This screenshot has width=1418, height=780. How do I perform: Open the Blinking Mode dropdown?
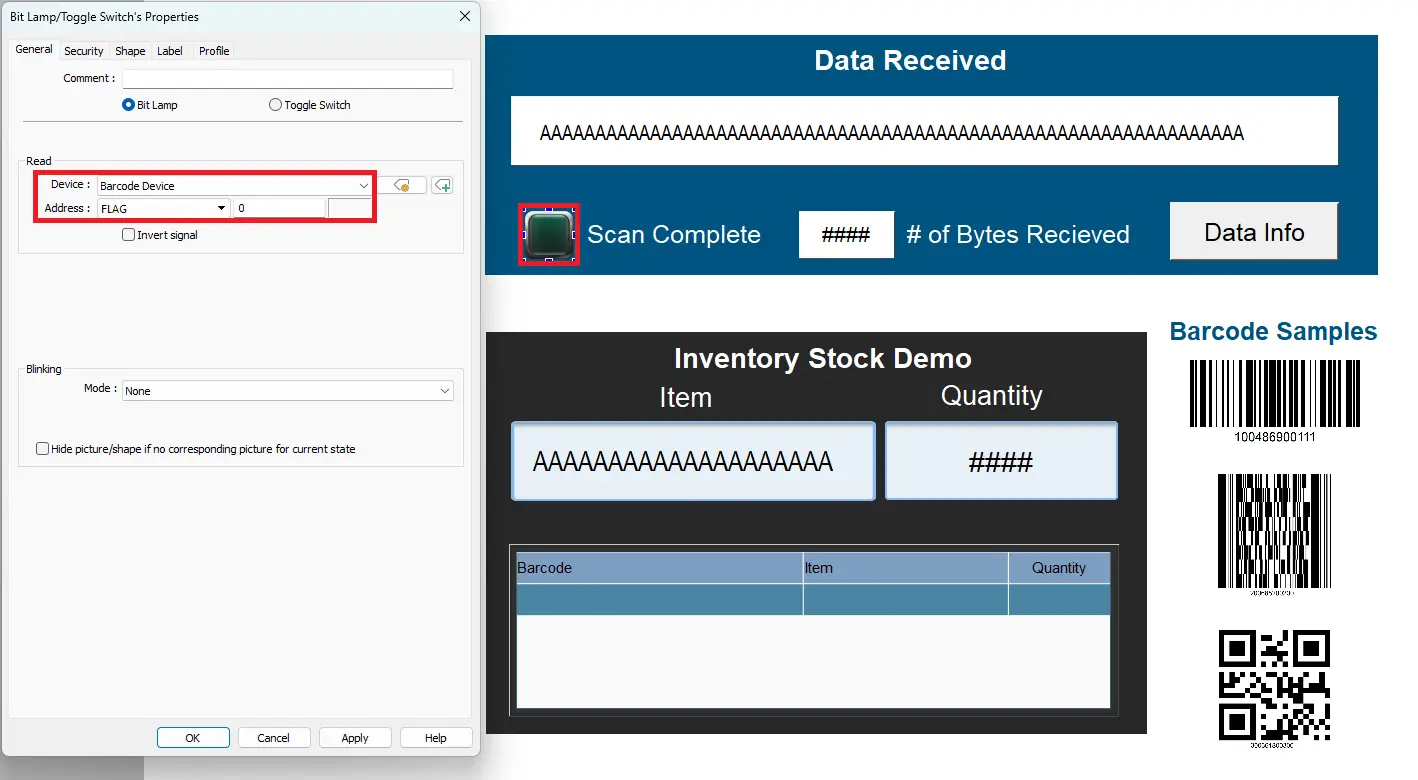click(x=287, y=391)
